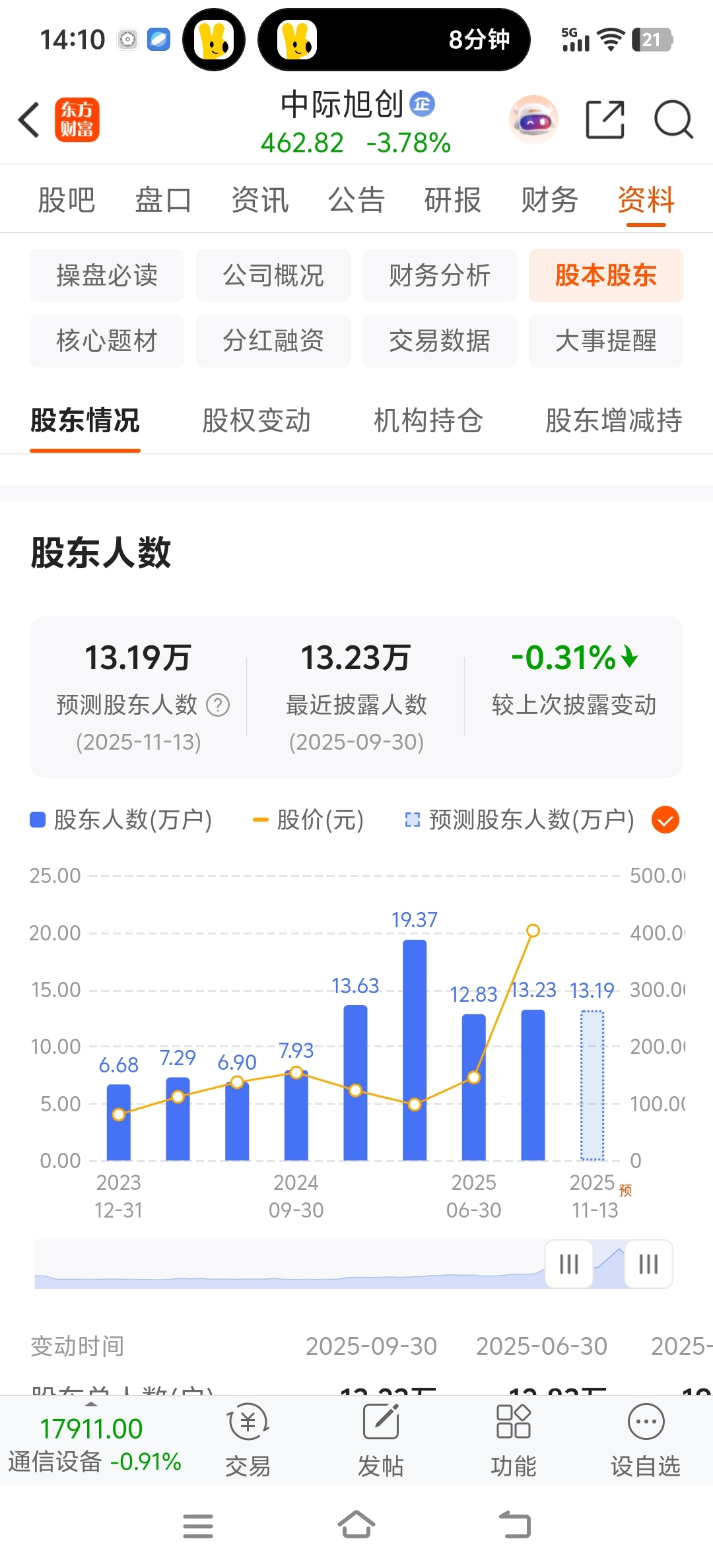
Task: Switch to the 盘口 tab
Action: 163,200
